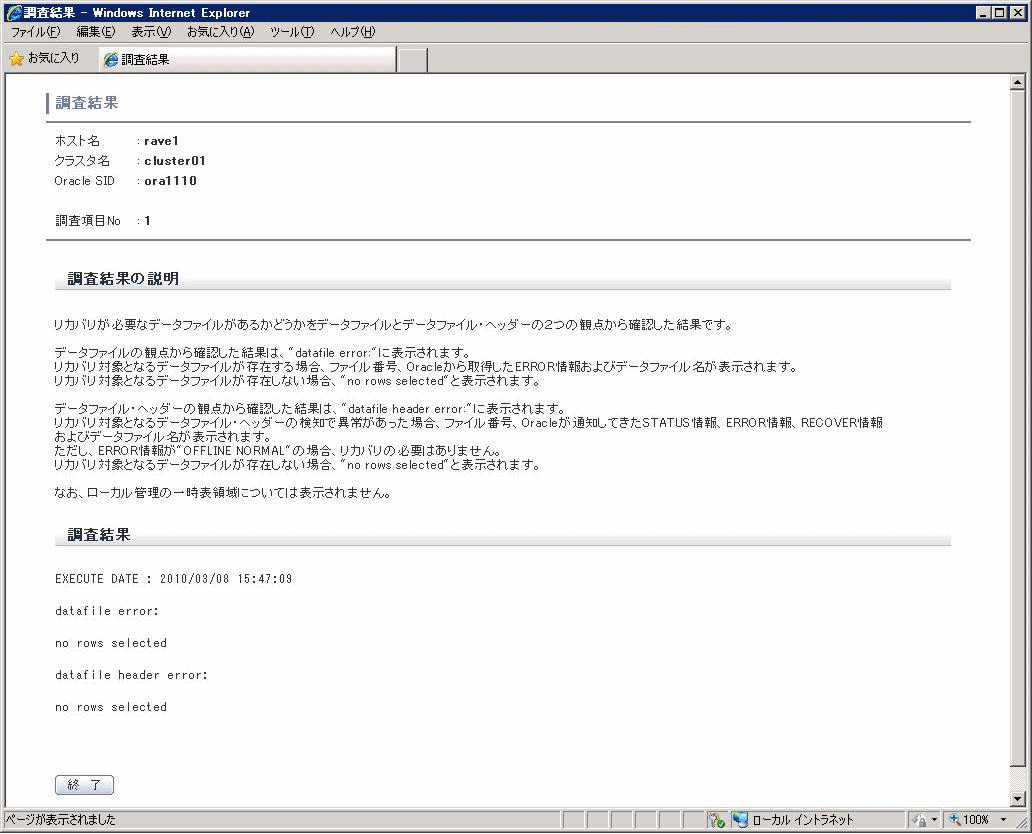The width and height of the screenshot is (1032, 834).
Task: Open the ヘルプ(H) menu
Action: (x=353, y=32)
